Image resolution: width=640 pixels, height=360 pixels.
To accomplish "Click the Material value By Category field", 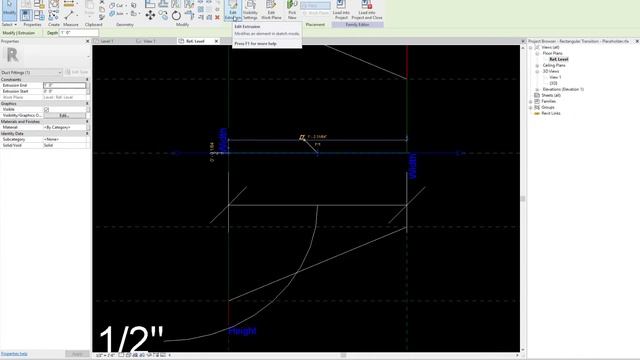I will point(64,127).
